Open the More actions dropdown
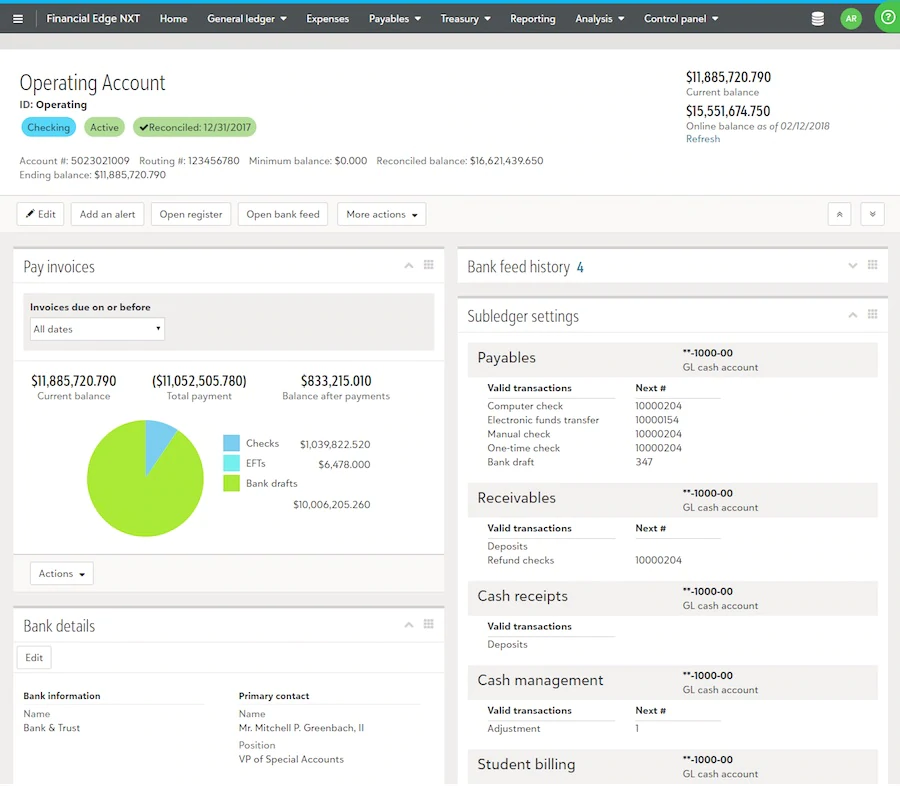The height and width of the screenshot is (786, 900). pyautogui.click(x=382, y=214)
